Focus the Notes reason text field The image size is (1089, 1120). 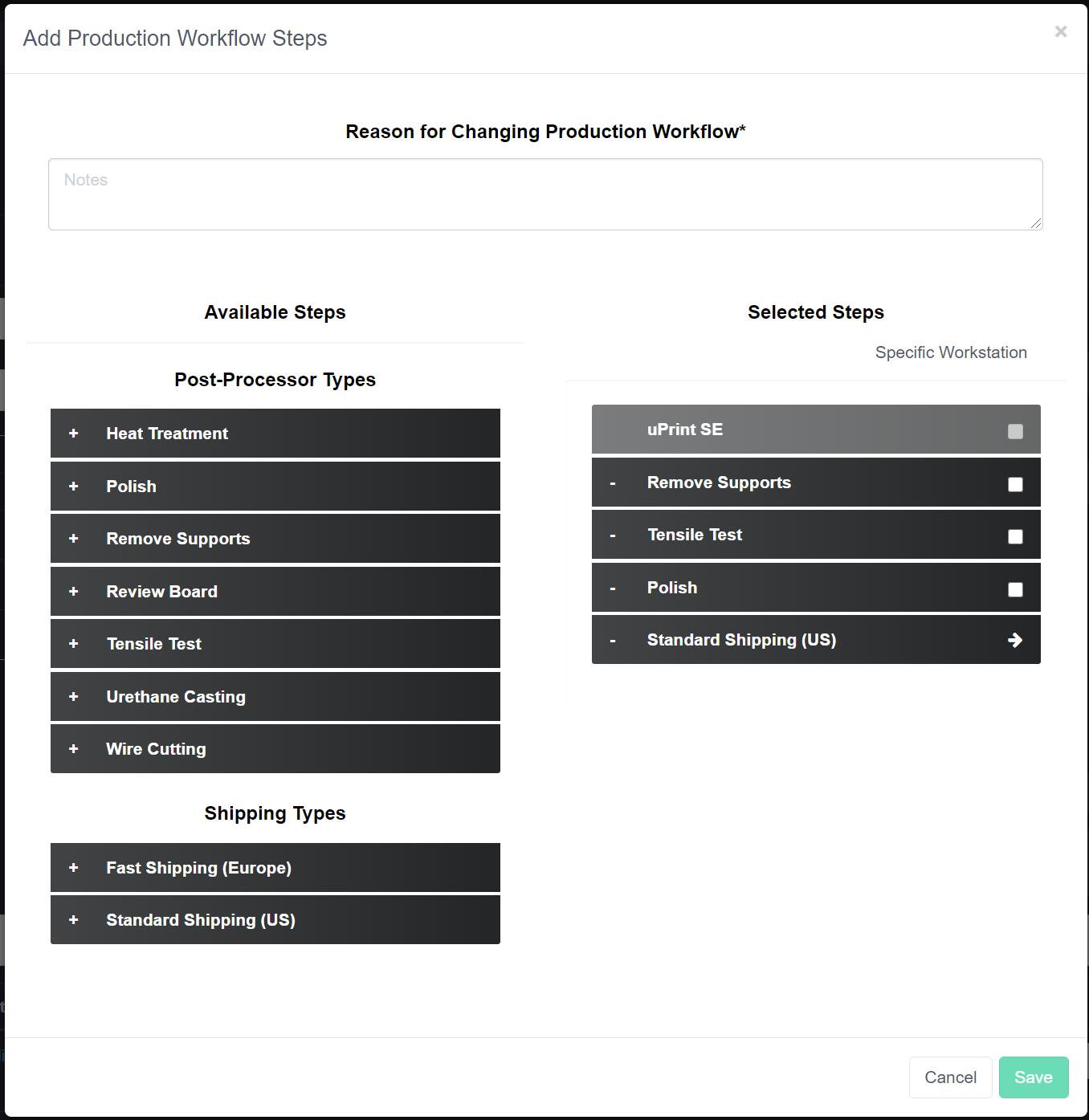[x=545, y=194]
